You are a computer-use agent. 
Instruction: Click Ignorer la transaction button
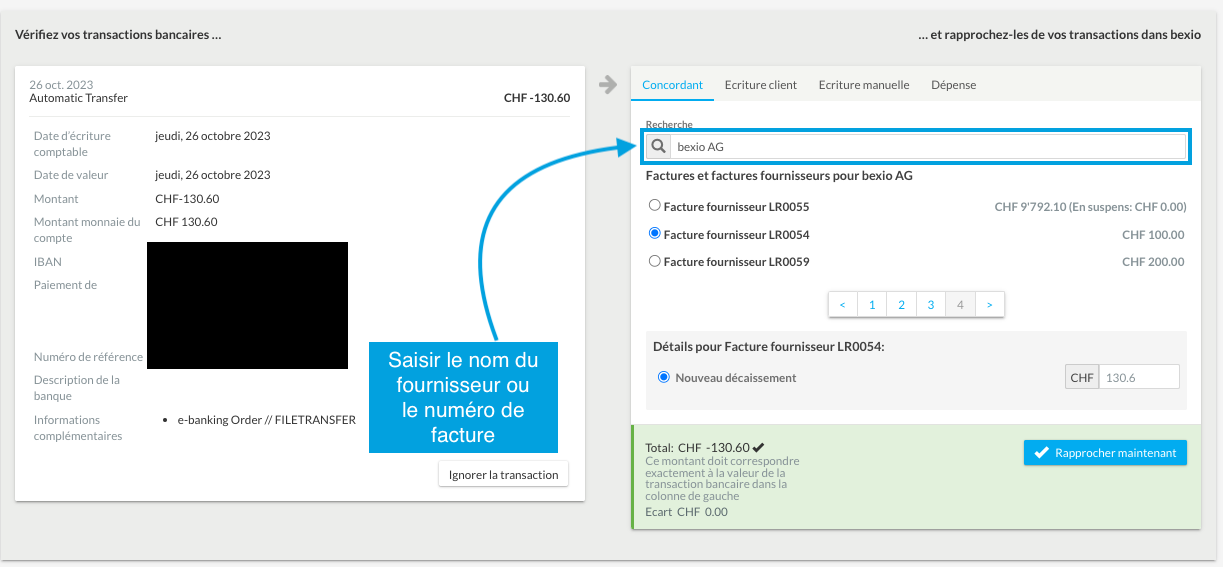(503, 474)
